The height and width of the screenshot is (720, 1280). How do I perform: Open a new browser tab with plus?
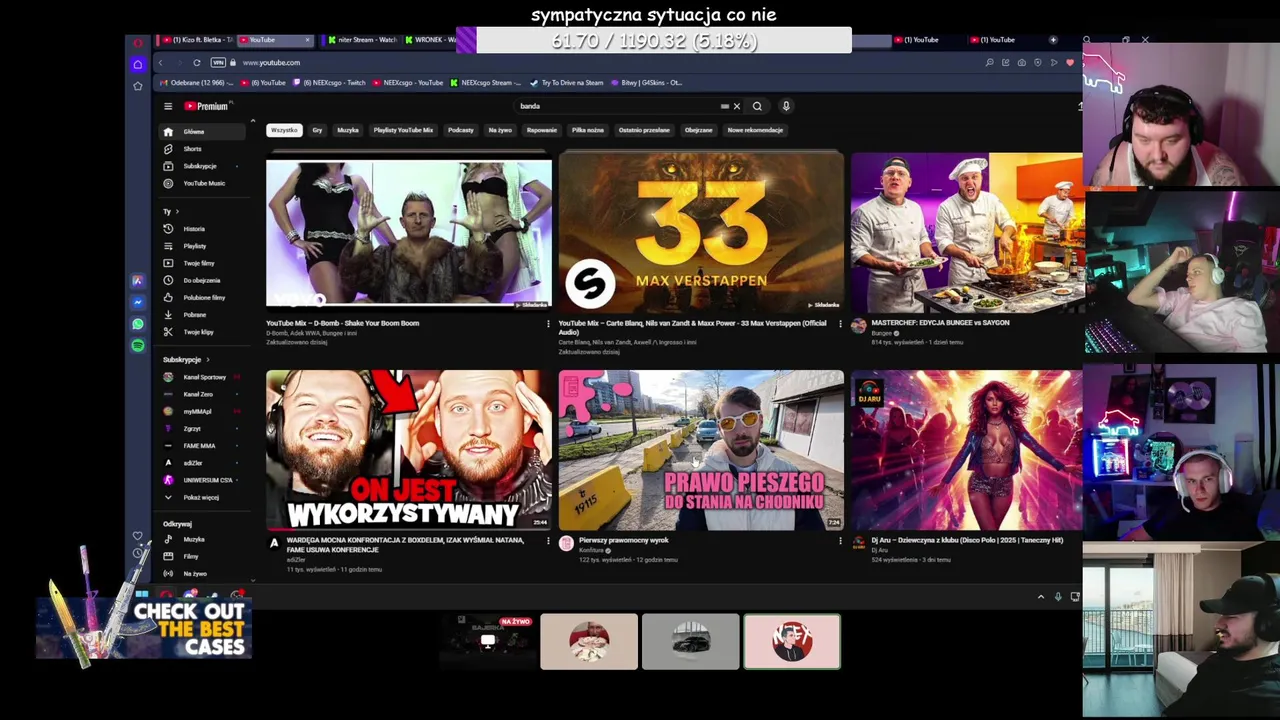(x=1053, y=40)
